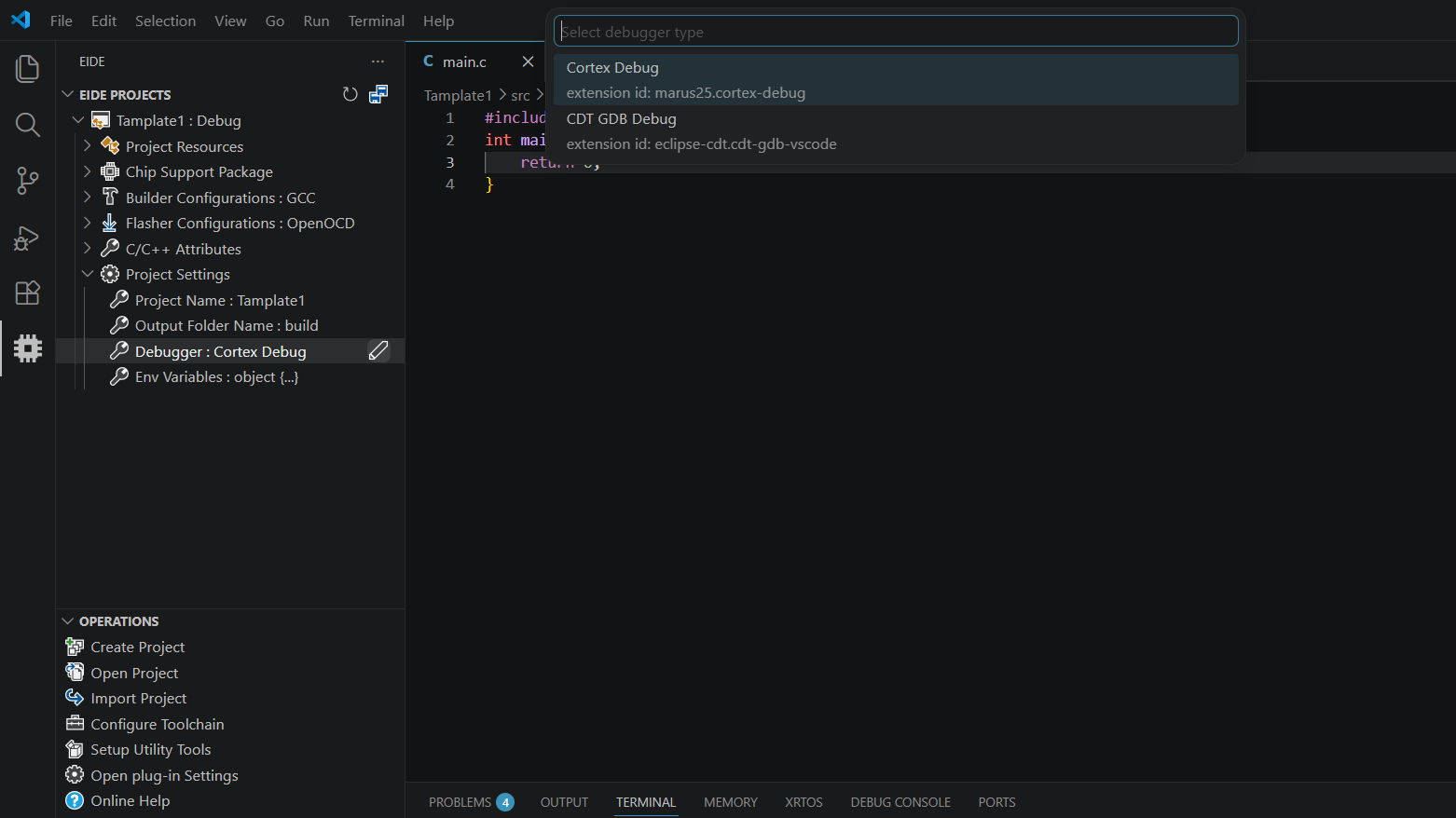This screenshot has height=818, width=1456.
Task: Expand Flasher Configurations : OpenOCD node
Action: (x=88, y=223)
